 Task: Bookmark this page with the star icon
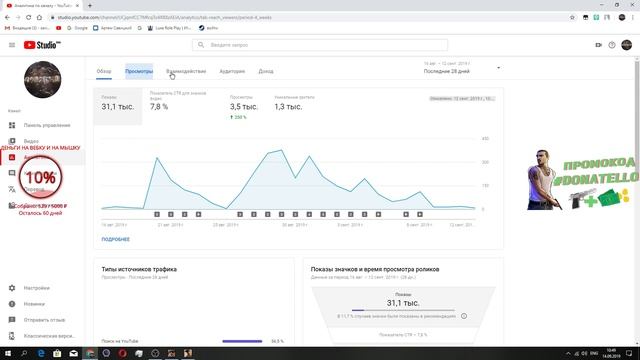click(x=572, y=17)
